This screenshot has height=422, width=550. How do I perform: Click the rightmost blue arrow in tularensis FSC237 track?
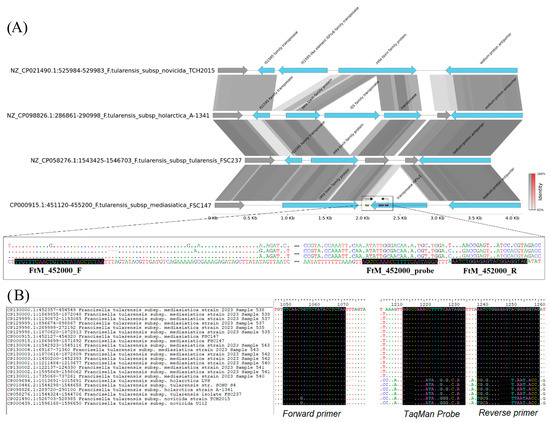(x=454, y=160)
